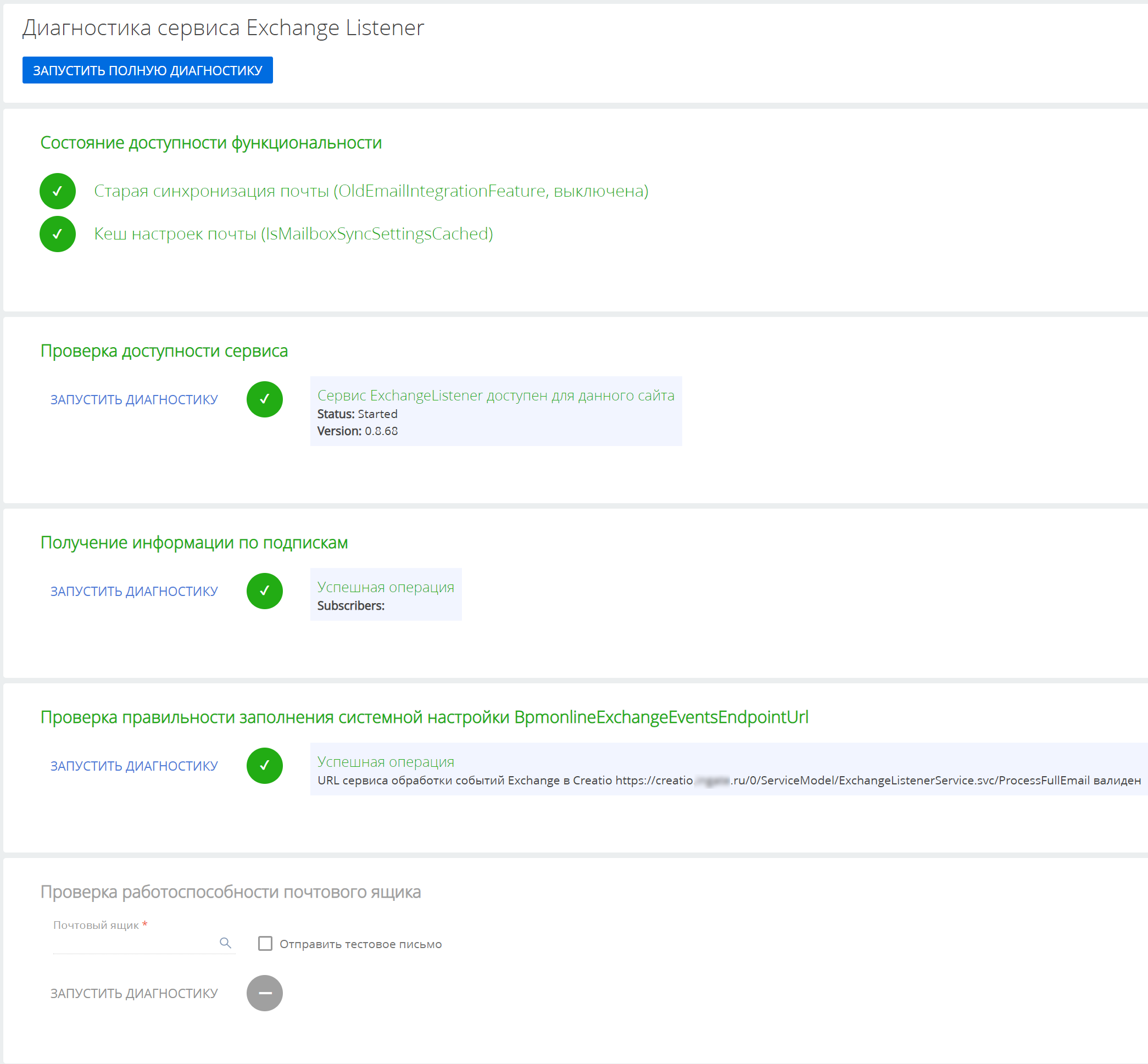Click the 'Version: 0.8.68' text
This screenshot has height=1064, width=1148.
click(358, 431)
